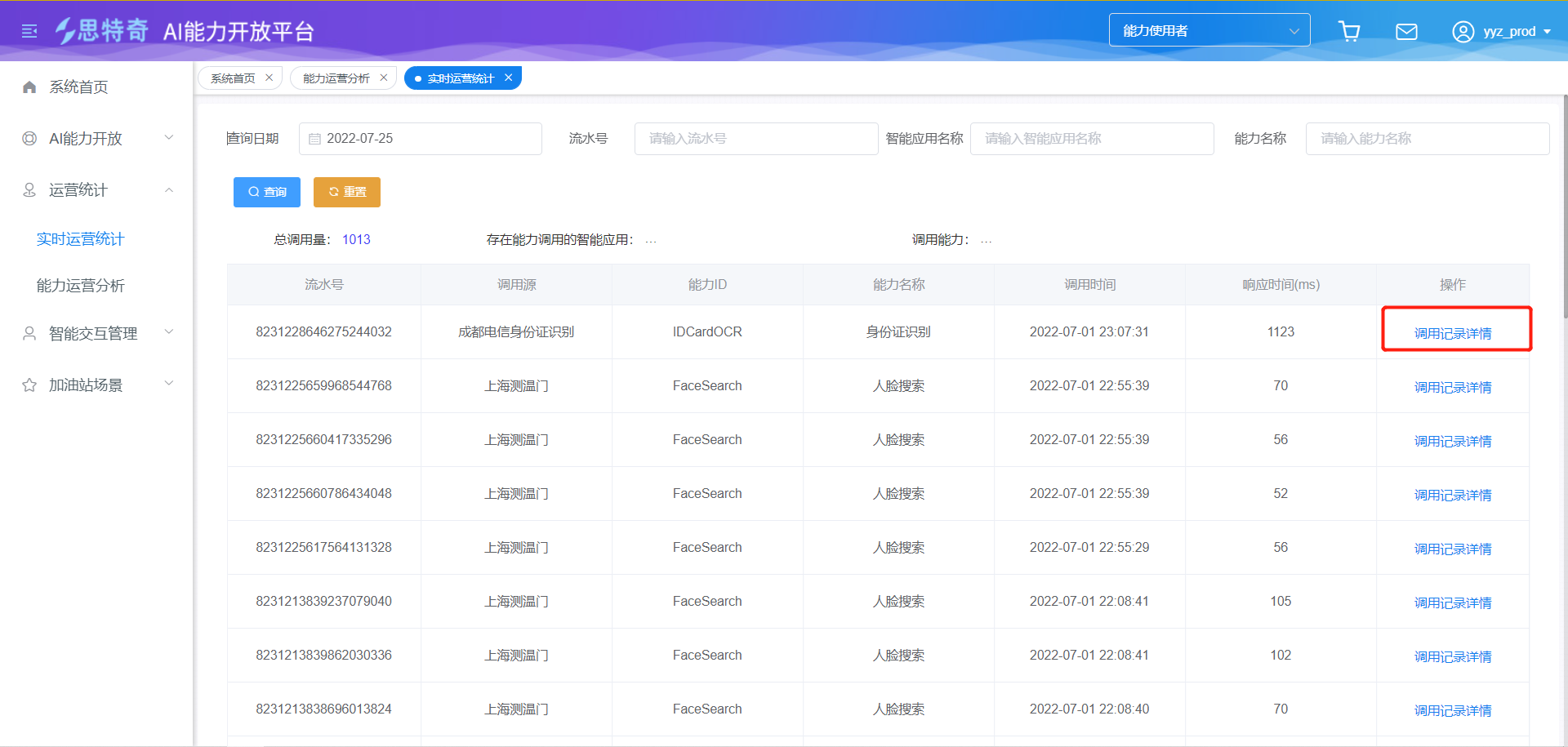This screenshot has width=1568, height=747.
Task: Expand the 加油站场景 menu
Action: click(169, 383)
